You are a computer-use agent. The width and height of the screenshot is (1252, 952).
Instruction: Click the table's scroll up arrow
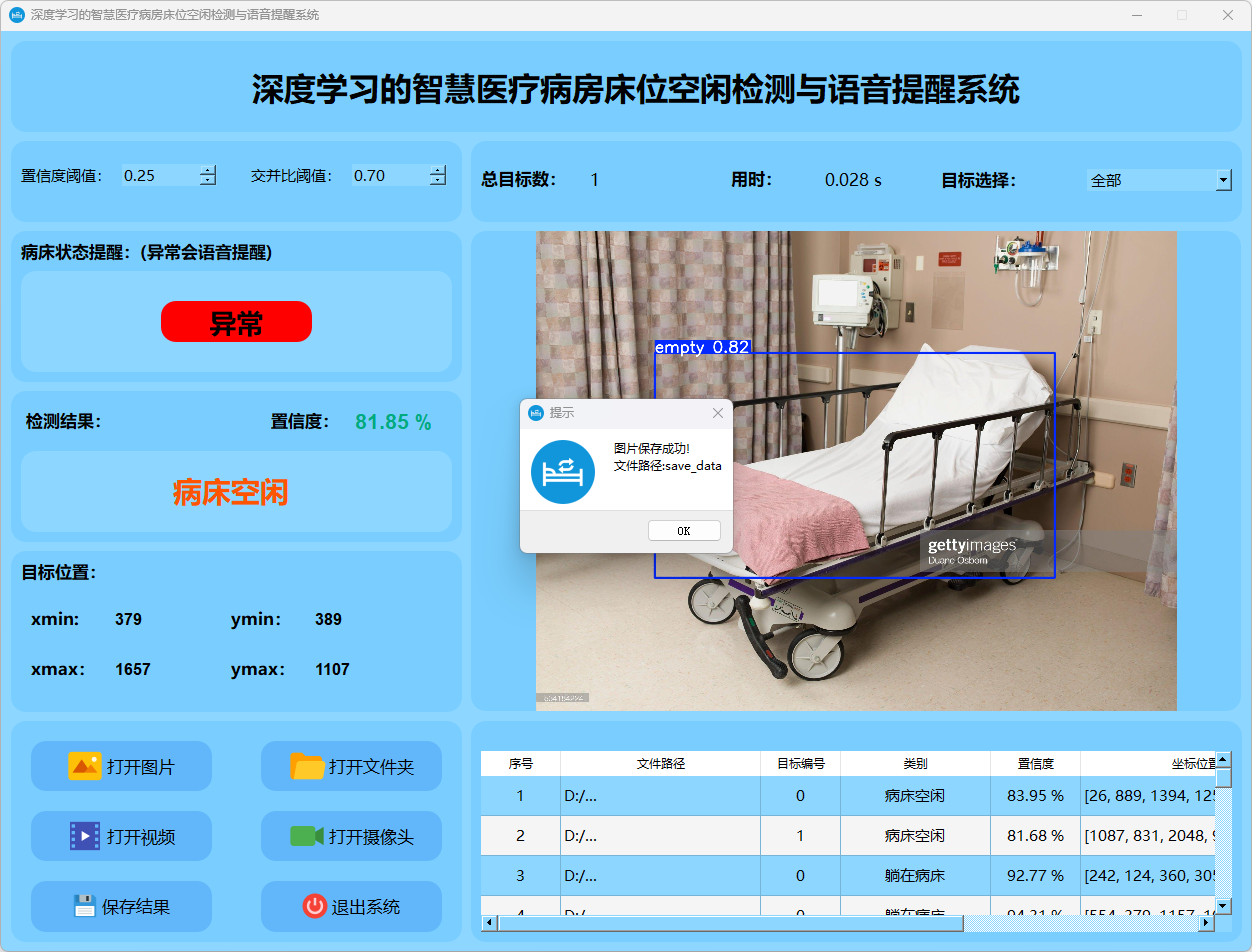point(1223,759)
